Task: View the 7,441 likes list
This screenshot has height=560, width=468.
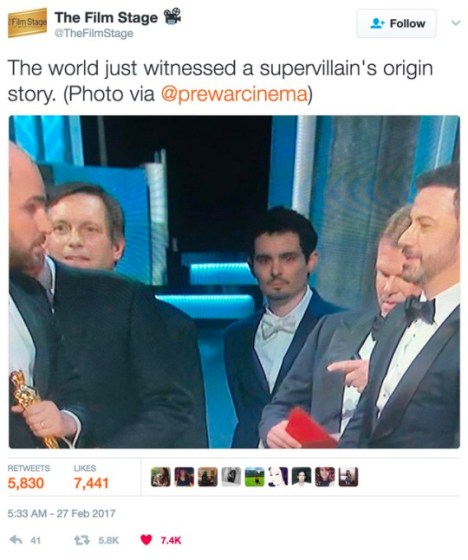Action: [x=91, y=477]
